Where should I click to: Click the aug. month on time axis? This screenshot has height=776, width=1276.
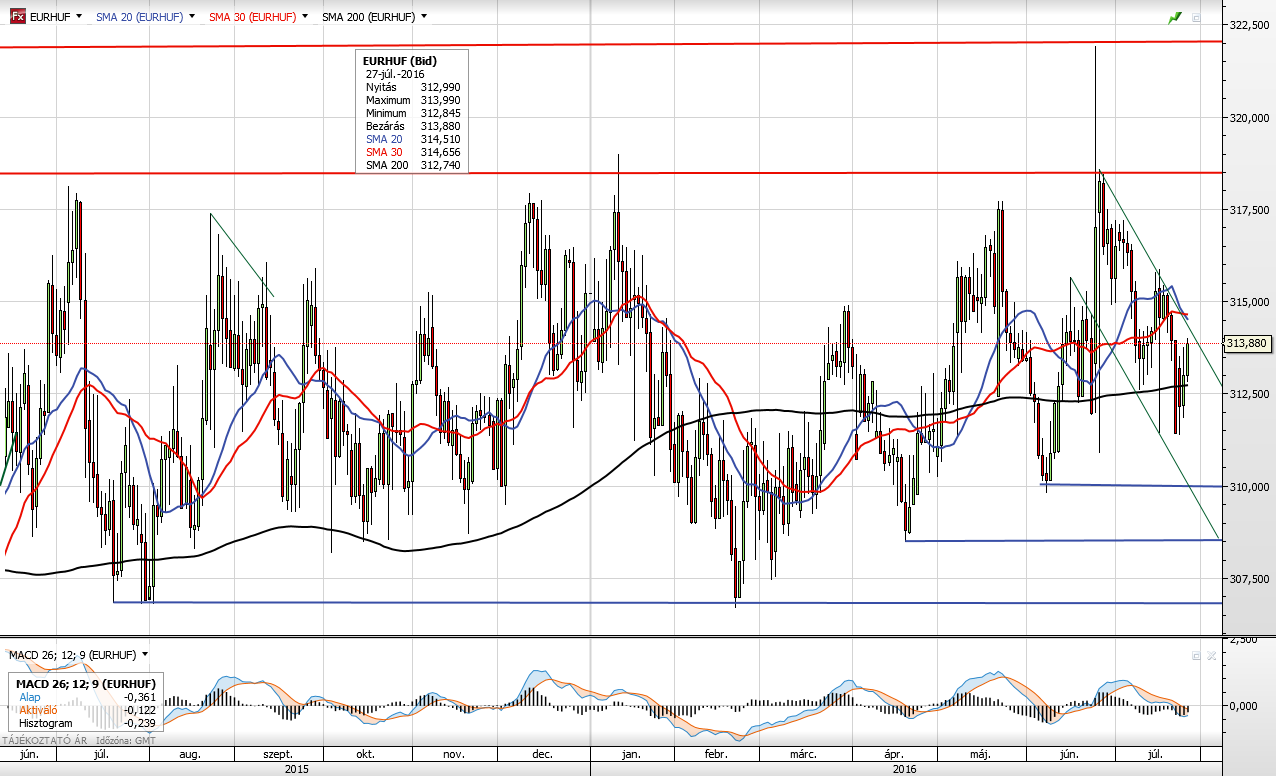190,755
